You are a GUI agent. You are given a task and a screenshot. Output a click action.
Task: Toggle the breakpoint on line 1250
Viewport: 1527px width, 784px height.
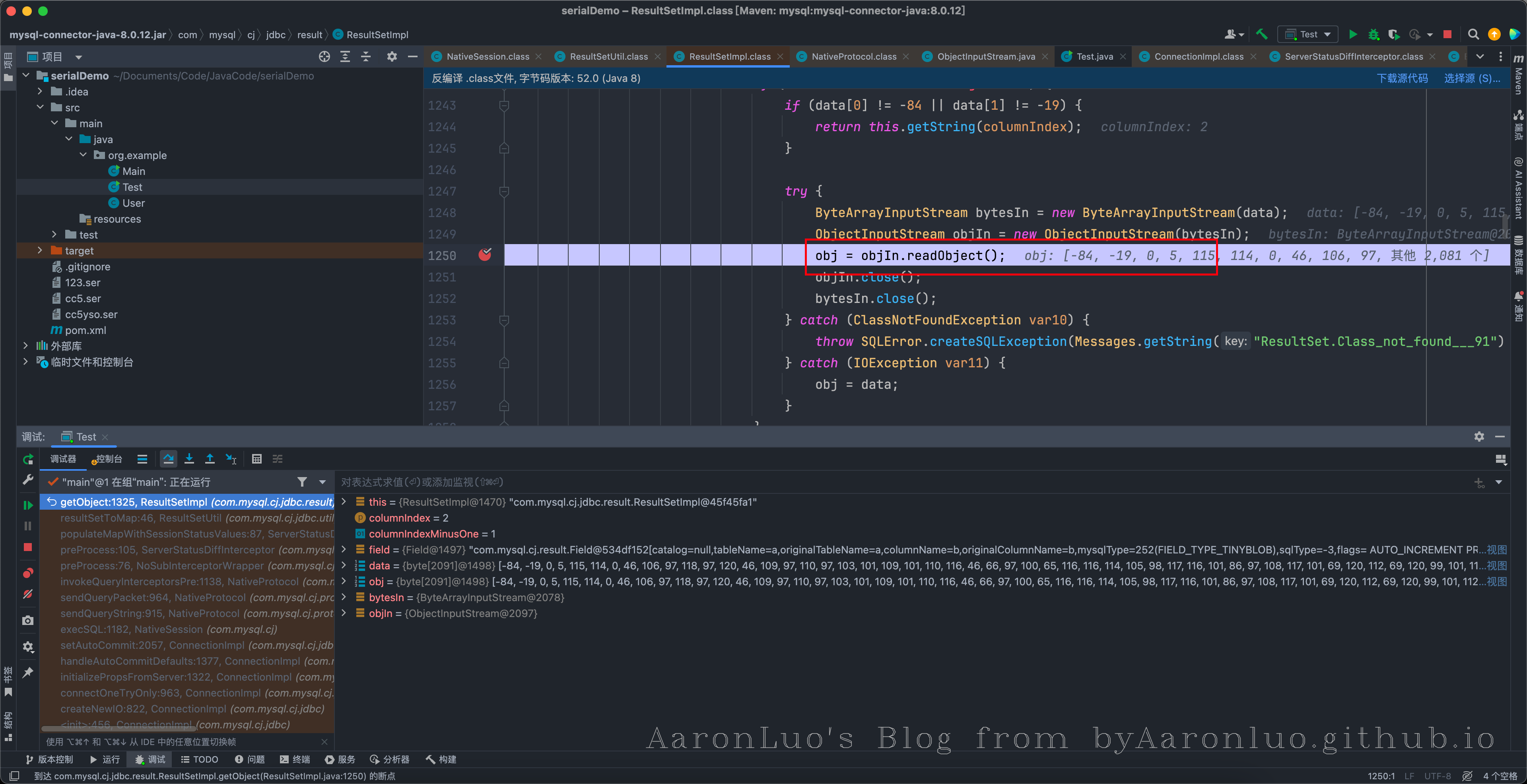(x=485, y=255)
